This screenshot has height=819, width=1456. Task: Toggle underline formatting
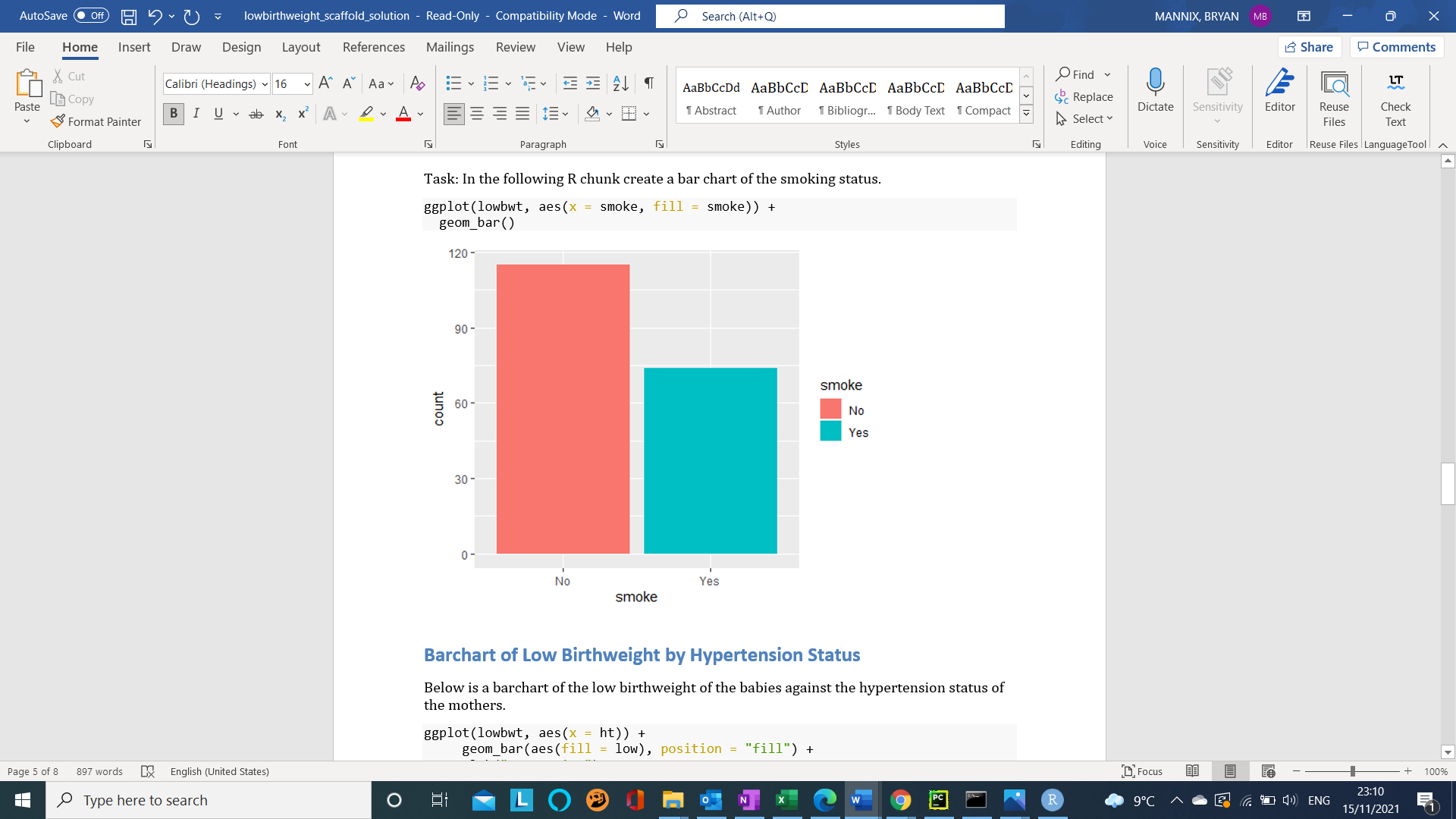[x=218, y=114]
